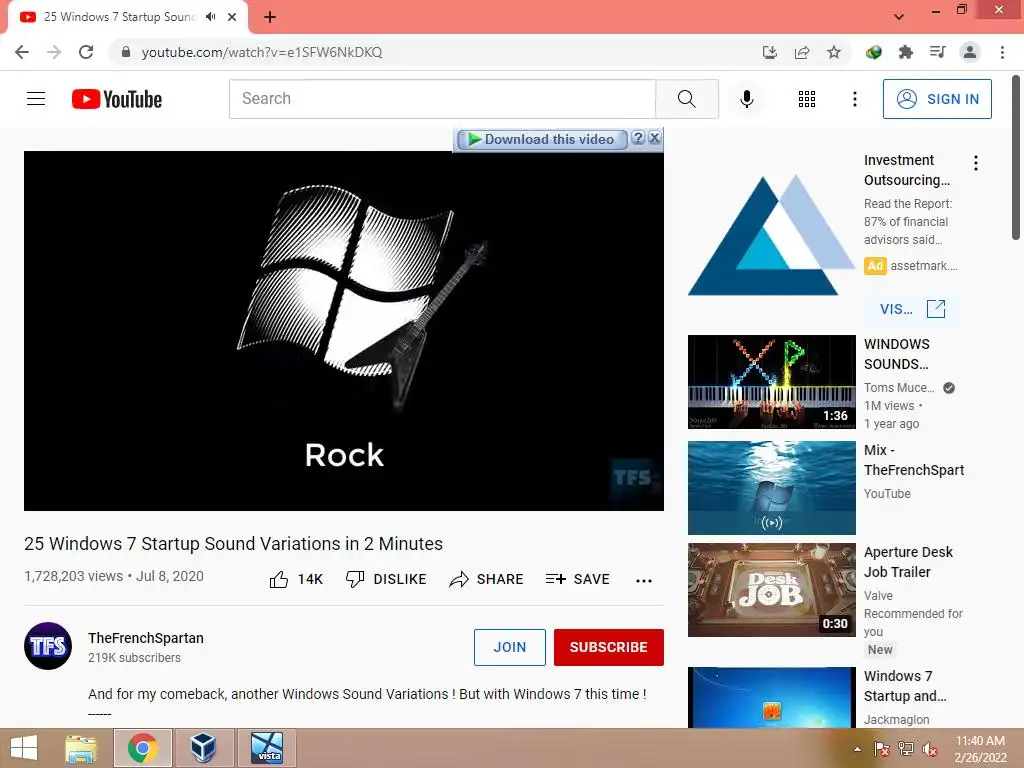This screenshot has width=1024, height=768.
Task: Go to YouTube home via logo
Action: 117,99
